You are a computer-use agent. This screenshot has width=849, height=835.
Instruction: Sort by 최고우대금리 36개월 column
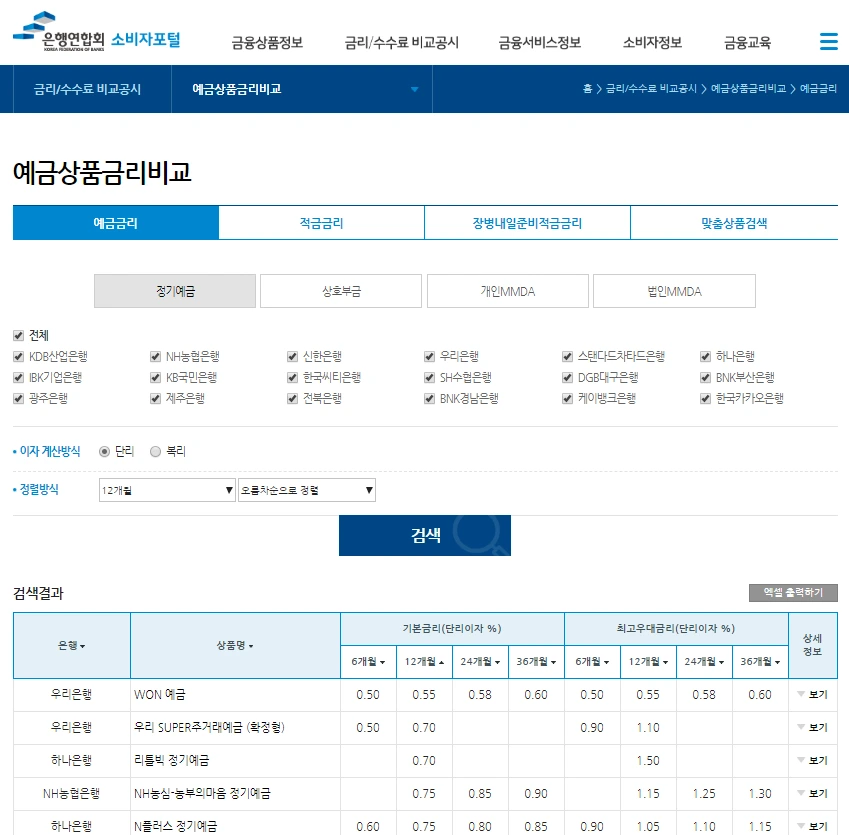tap(760, 662)
